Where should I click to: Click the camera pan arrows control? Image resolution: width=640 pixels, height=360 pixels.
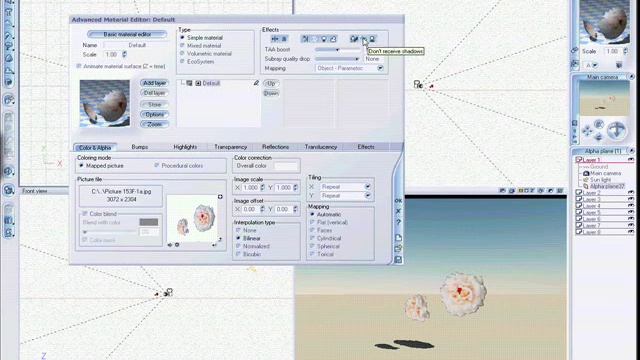(587, 131)
